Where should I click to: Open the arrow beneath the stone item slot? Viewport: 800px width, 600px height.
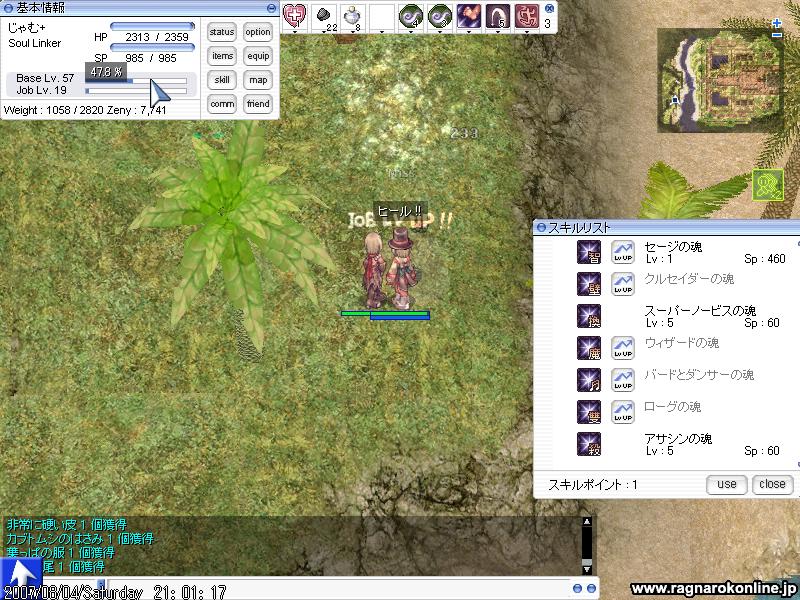coord(324,32)
